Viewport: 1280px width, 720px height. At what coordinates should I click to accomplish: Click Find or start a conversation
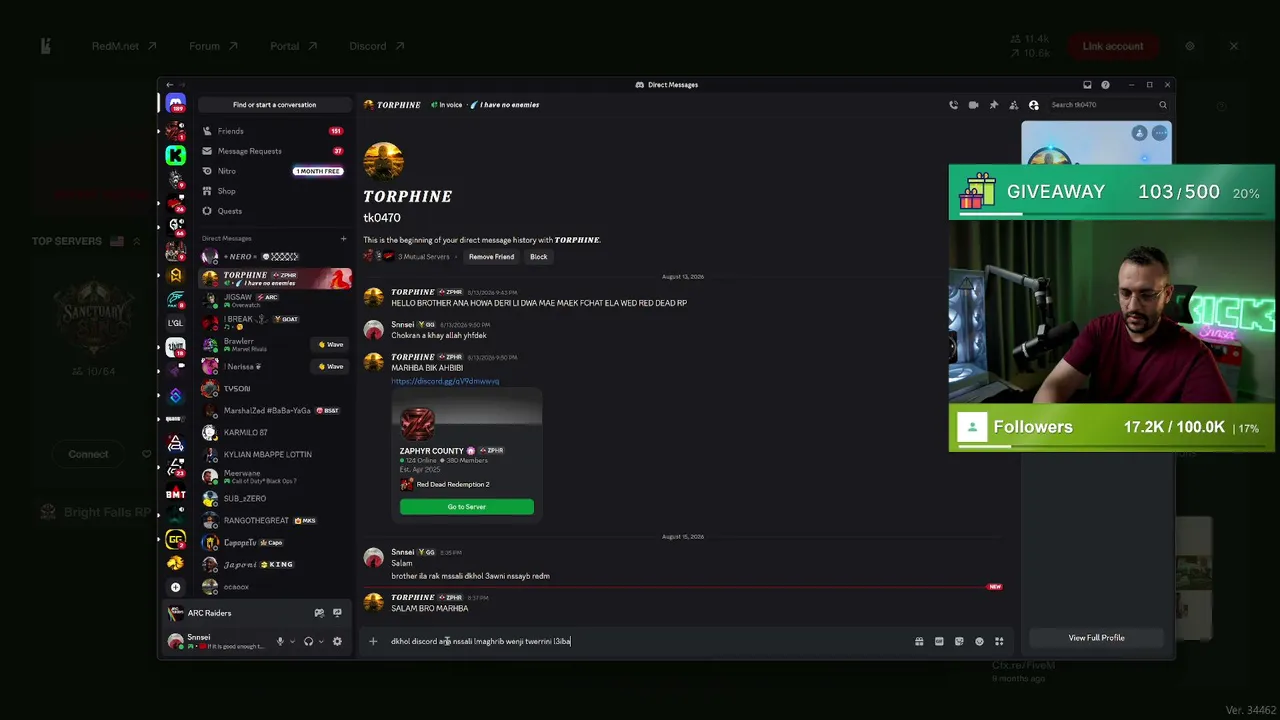[x=274, y=105]
